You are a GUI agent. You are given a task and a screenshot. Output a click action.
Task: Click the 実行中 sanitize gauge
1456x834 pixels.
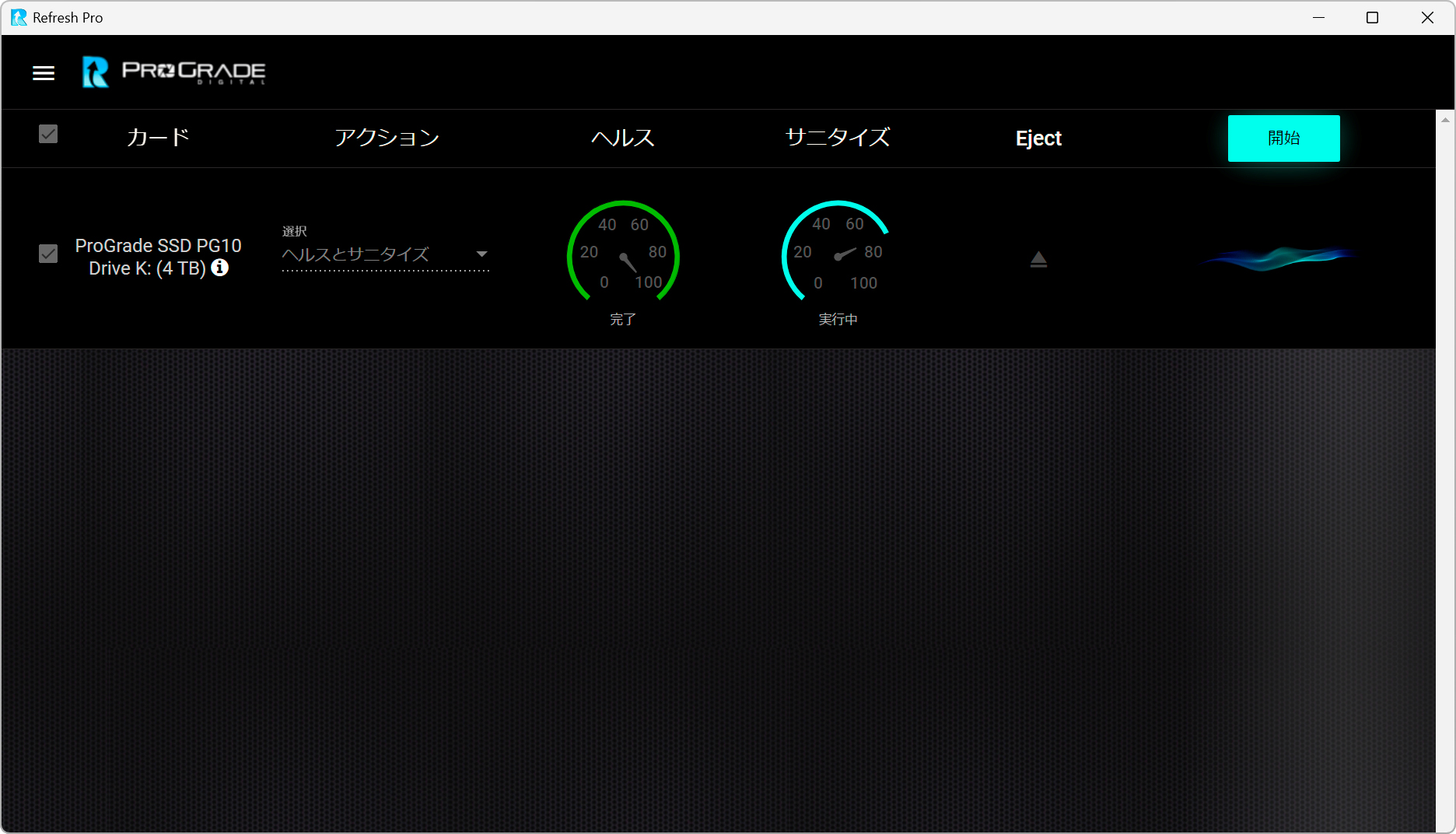pyautogui.click(x=837, y=257)
